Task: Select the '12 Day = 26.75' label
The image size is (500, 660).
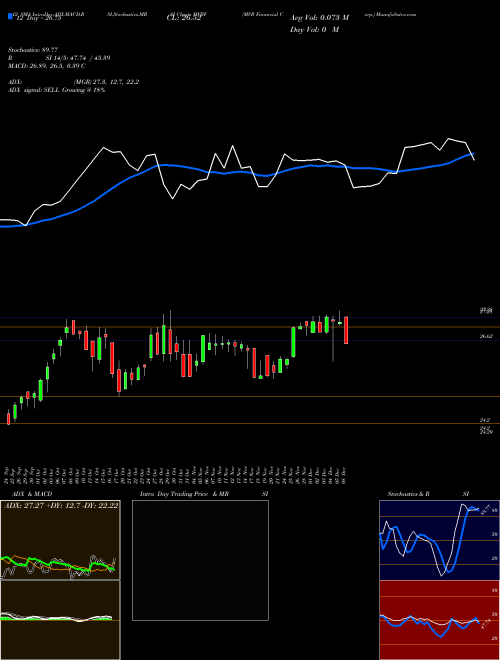Action: coord(37,18)
